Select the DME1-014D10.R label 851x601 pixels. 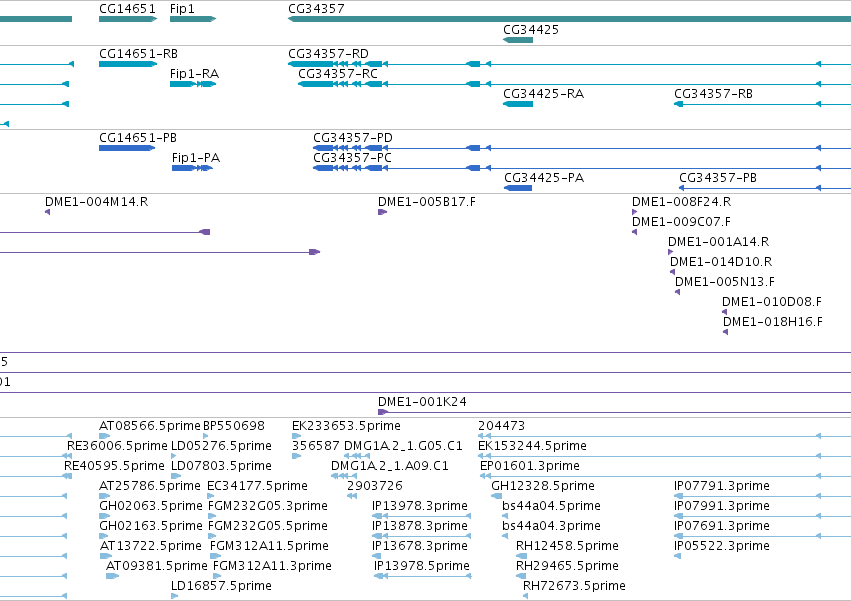pos(721,262)
